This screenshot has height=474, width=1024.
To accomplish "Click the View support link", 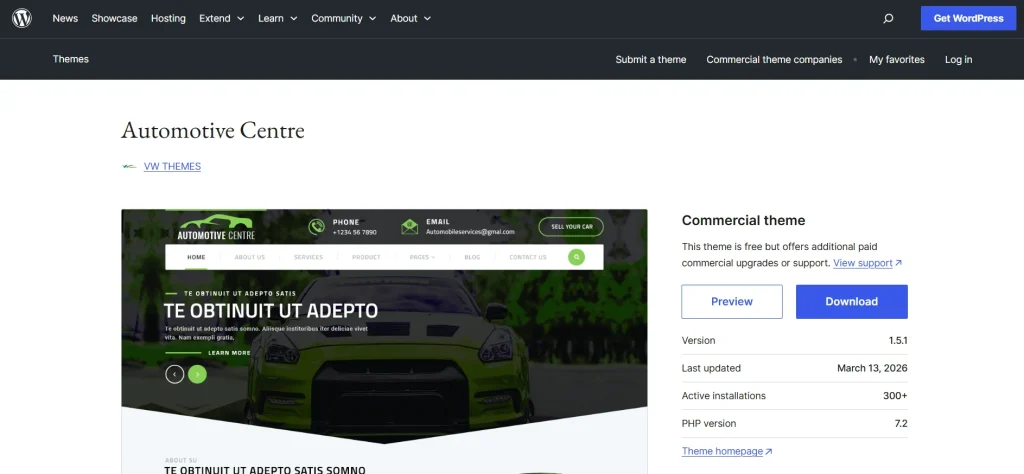I will tap(867, 263).
